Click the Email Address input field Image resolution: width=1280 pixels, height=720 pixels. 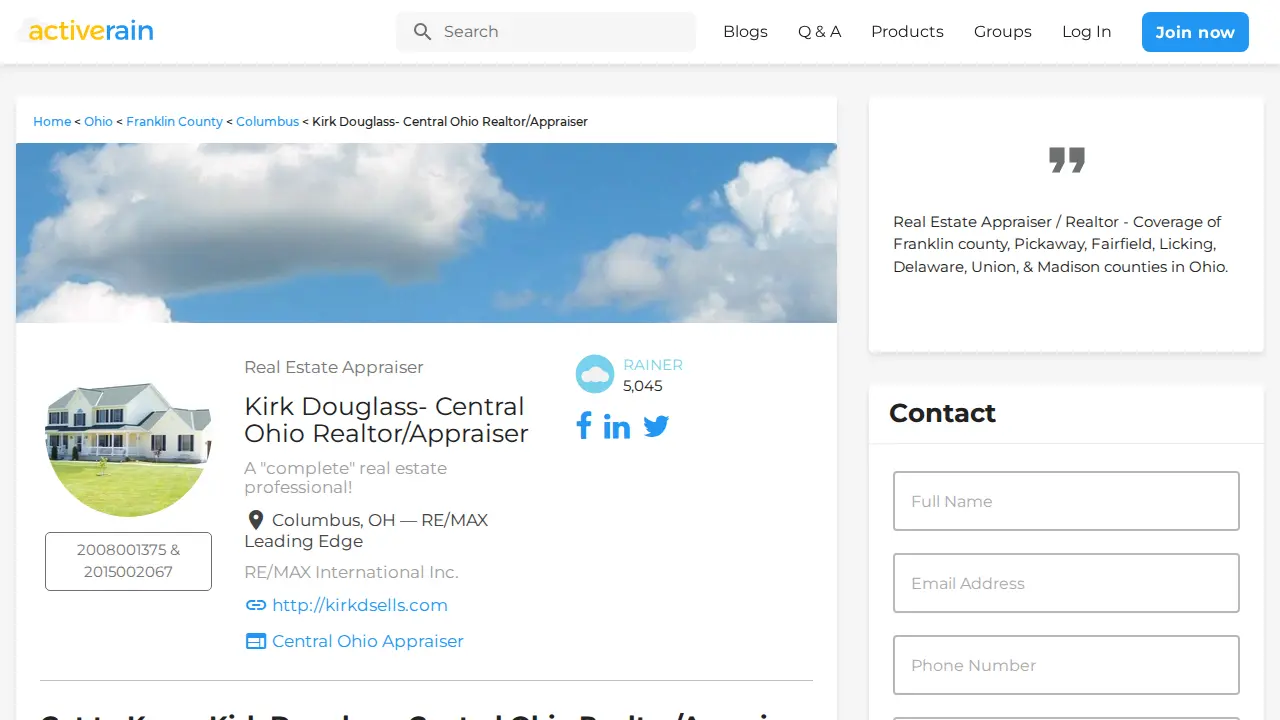coord(1066,583)
